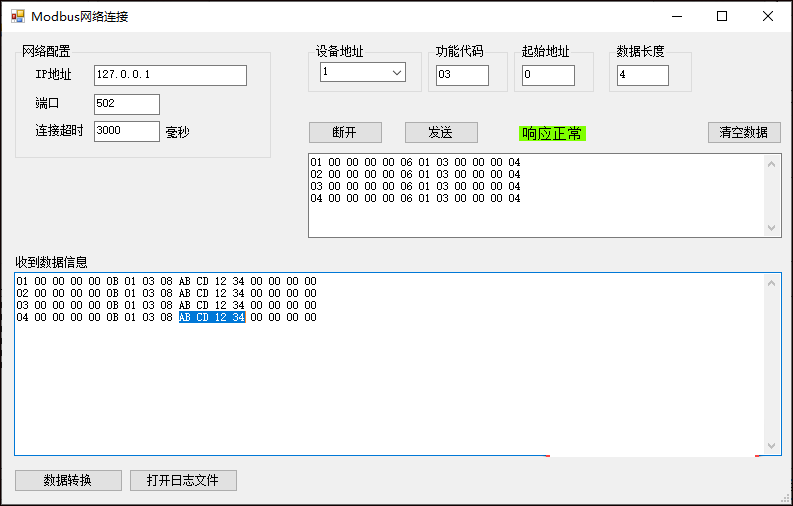This screenshot has height=506, width=793.
Task: Click the IP地址 input field
Action: (x=170, y=75)
